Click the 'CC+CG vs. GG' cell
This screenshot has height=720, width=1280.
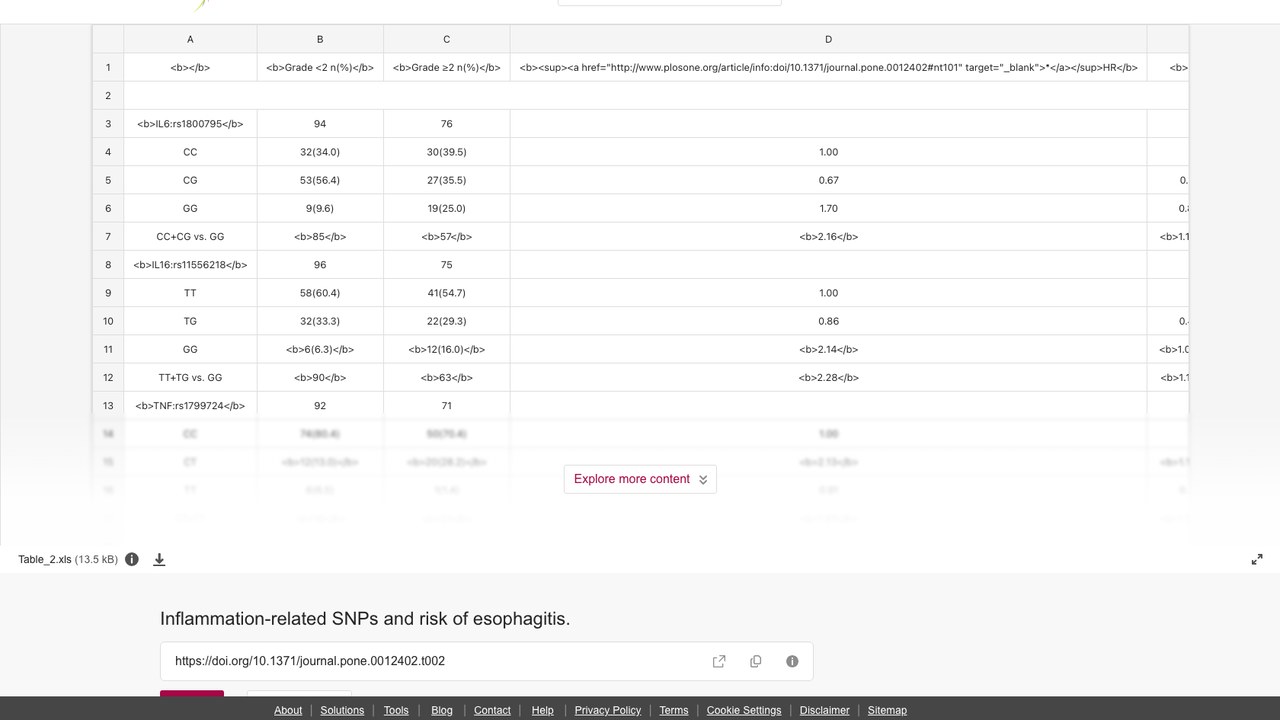coord(190,237)
